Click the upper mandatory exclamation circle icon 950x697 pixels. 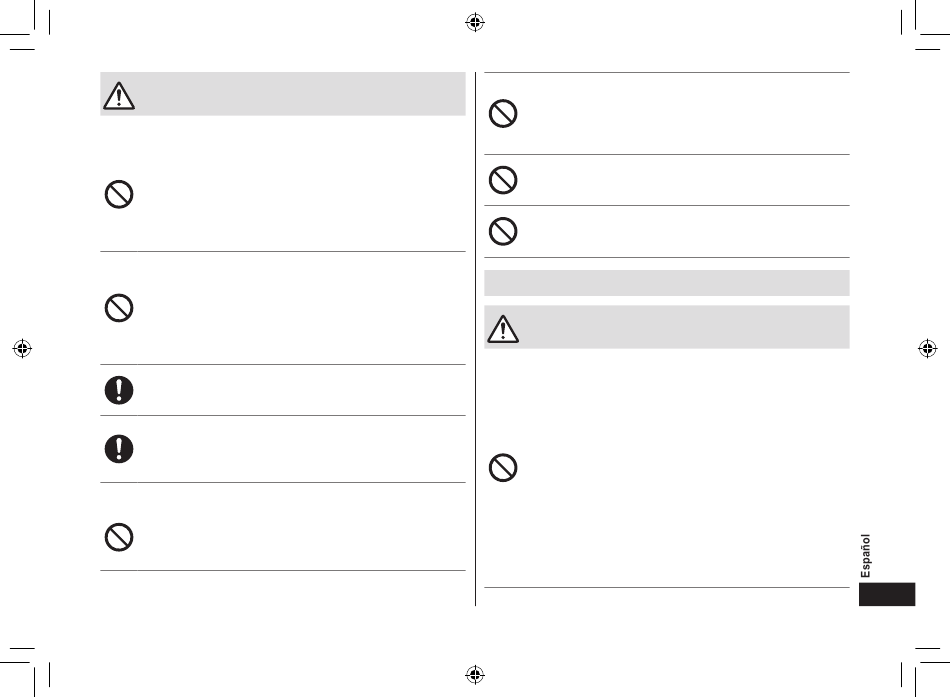[x=119, y=390]
